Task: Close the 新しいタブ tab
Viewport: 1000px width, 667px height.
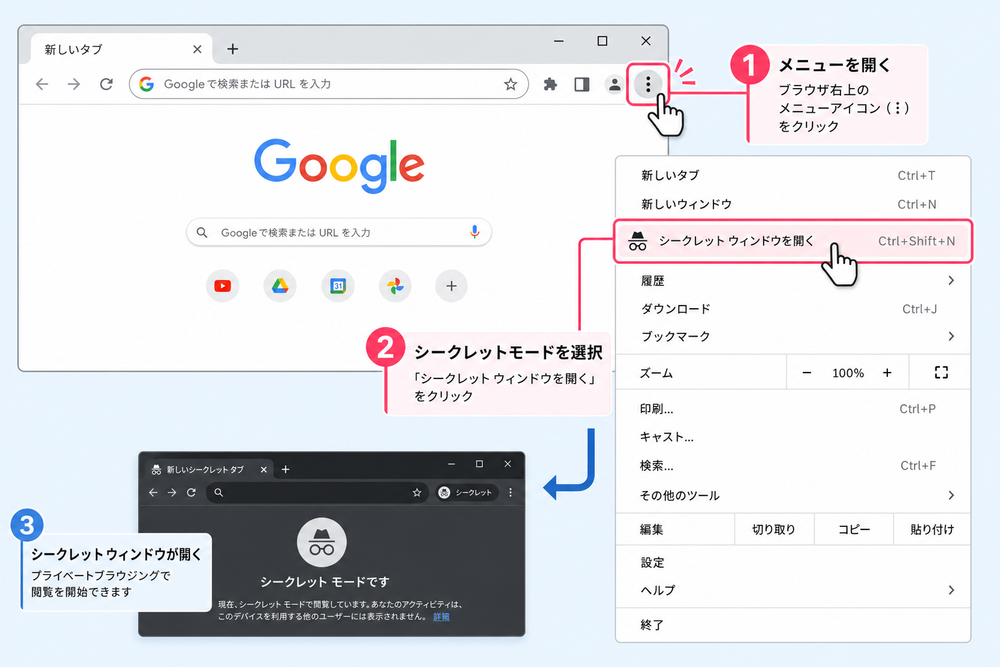Action: coord(197,49)
